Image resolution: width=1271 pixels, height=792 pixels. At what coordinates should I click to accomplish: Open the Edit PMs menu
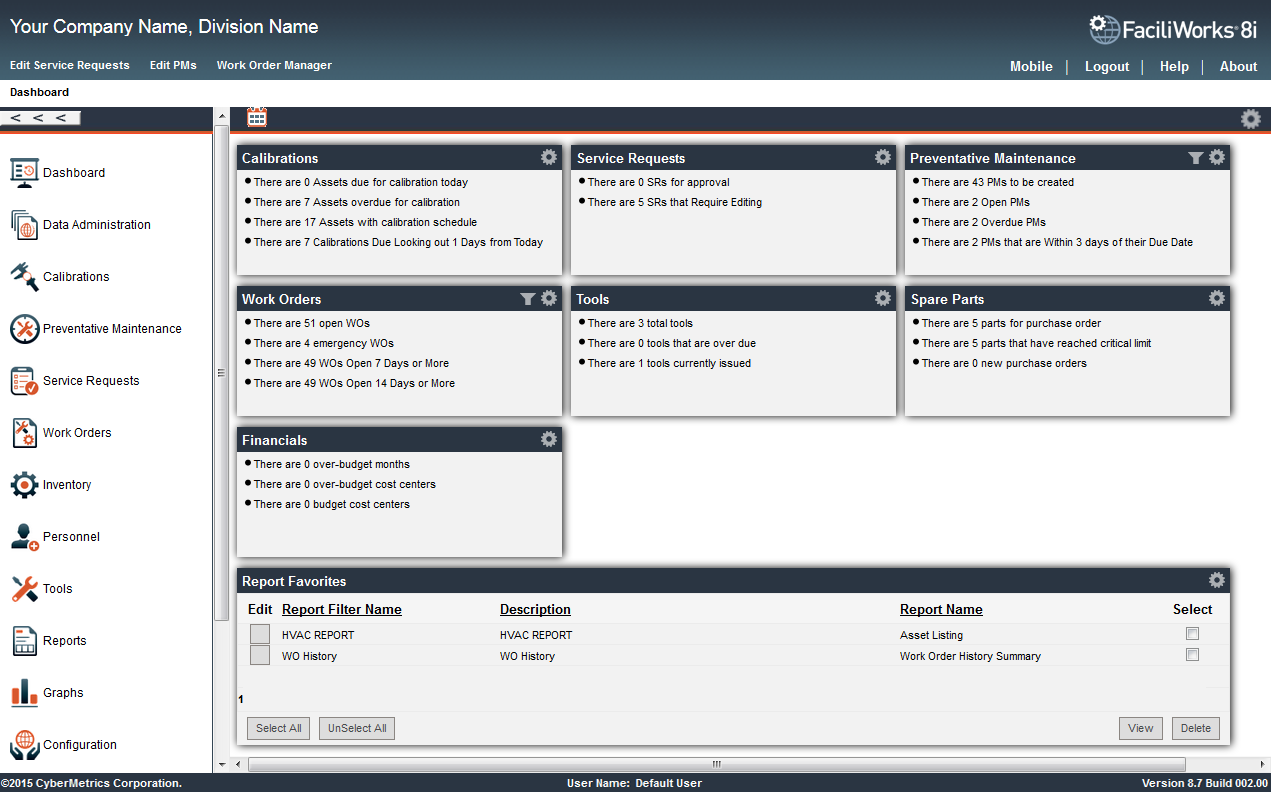point(173,65)
